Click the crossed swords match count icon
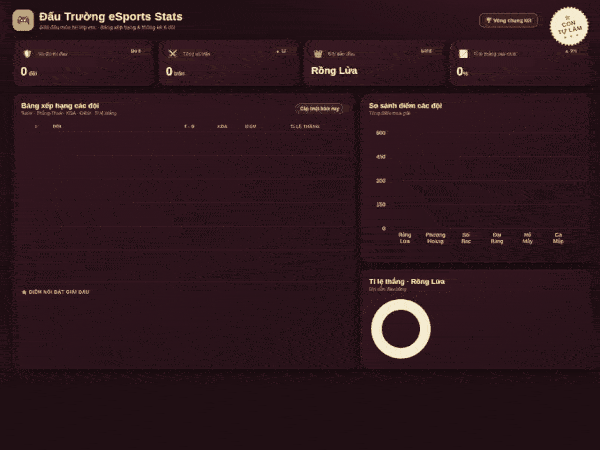 point(173,54)
